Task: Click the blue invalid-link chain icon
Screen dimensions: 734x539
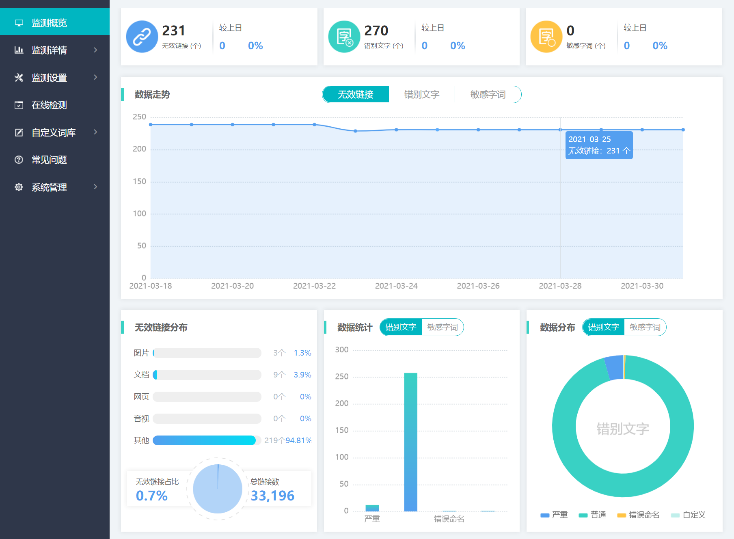Action: pyautogui.click(x=142, y=37)
